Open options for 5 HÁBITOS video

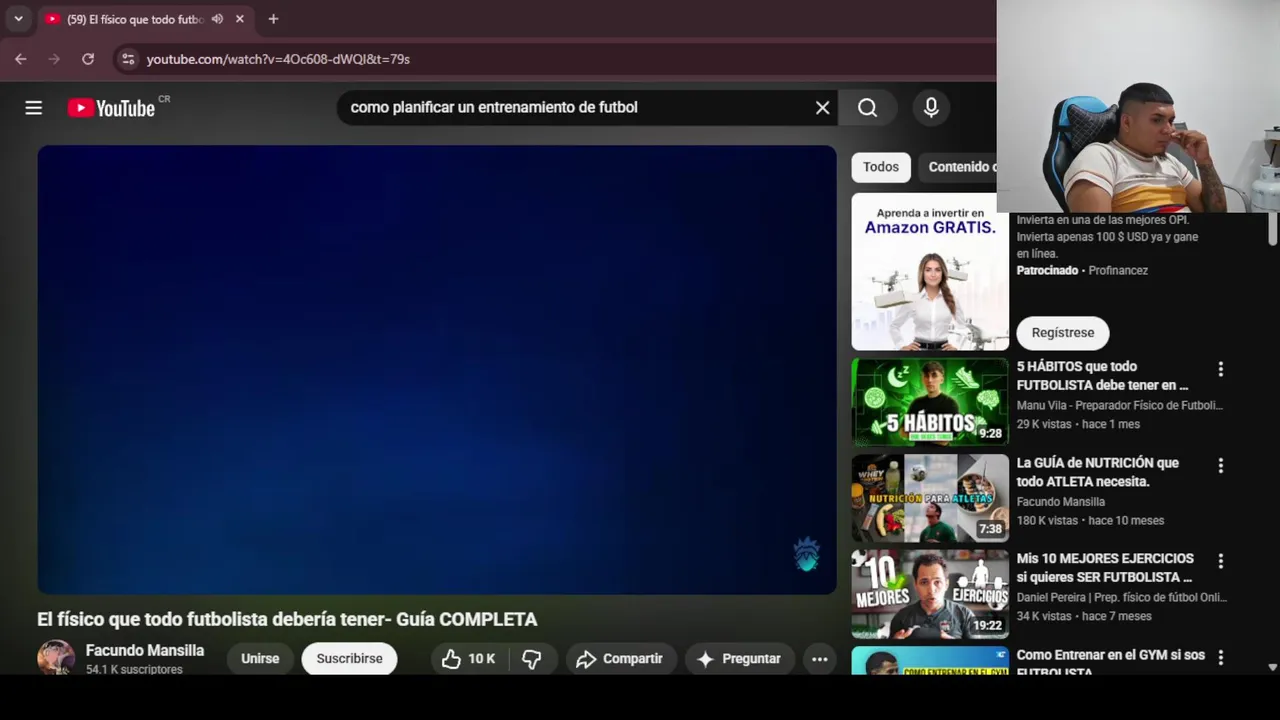1220,370
